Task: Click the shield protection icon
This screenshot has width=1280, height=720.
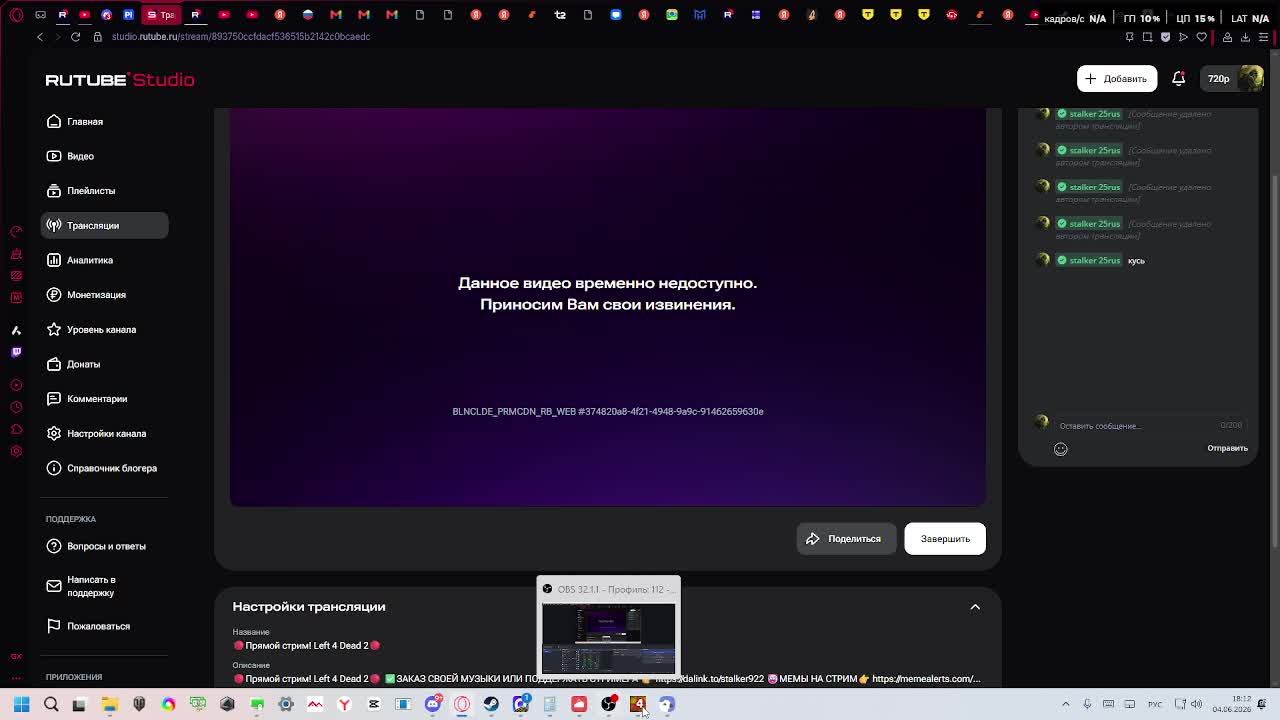Action: click(1165, 37)
